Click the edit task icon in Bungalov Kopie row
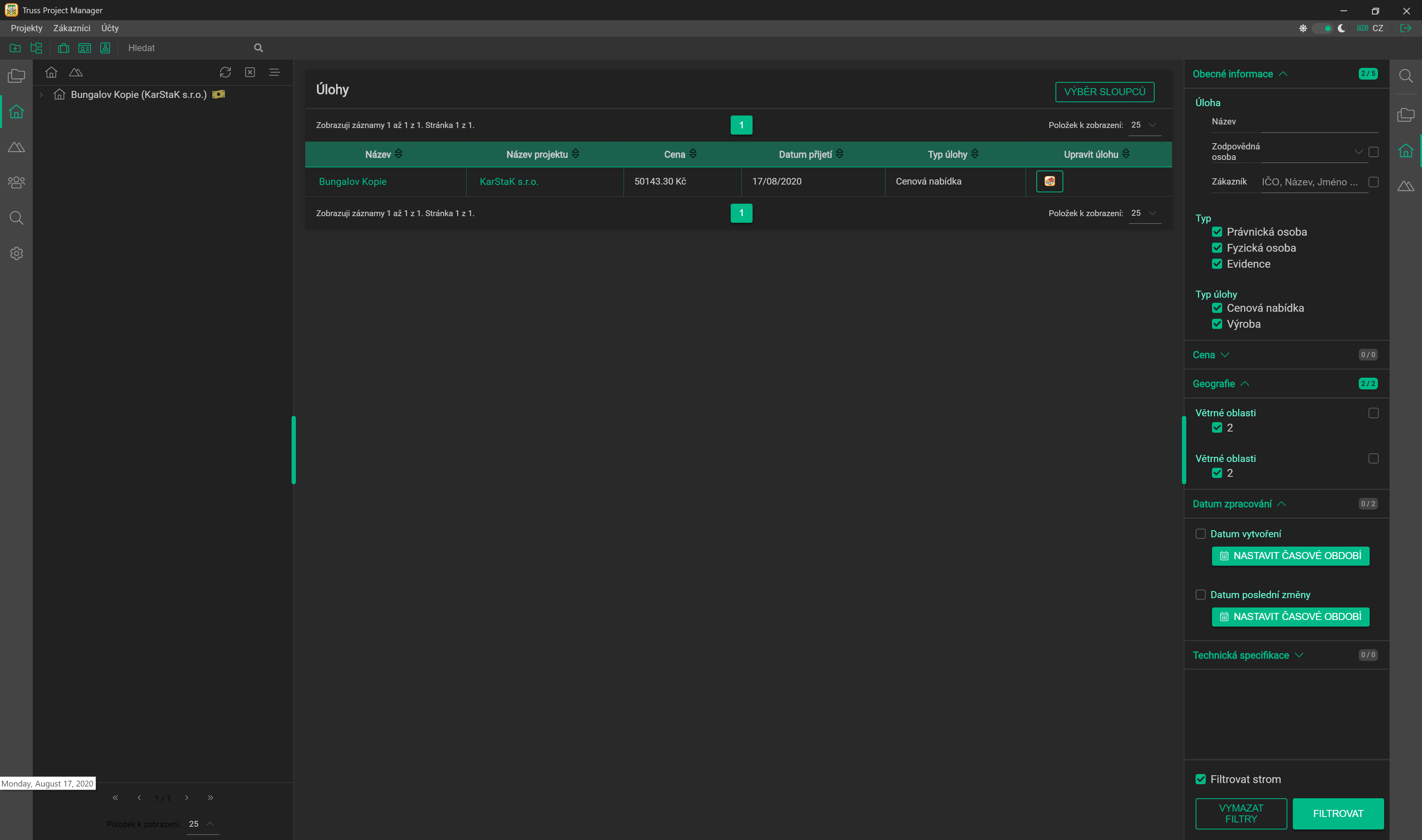This screenshot has width=1422, height=840. point(1049,182)
